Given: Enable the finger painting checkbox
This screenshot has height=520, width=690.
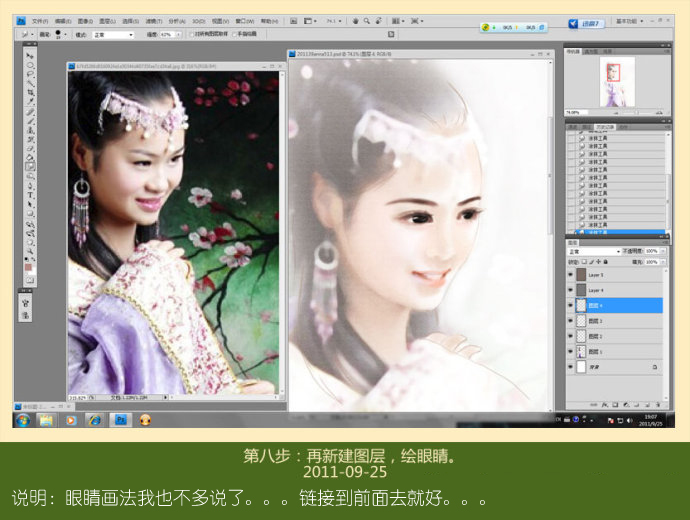Looking at the screenshot, I should [x=235, y=34].
